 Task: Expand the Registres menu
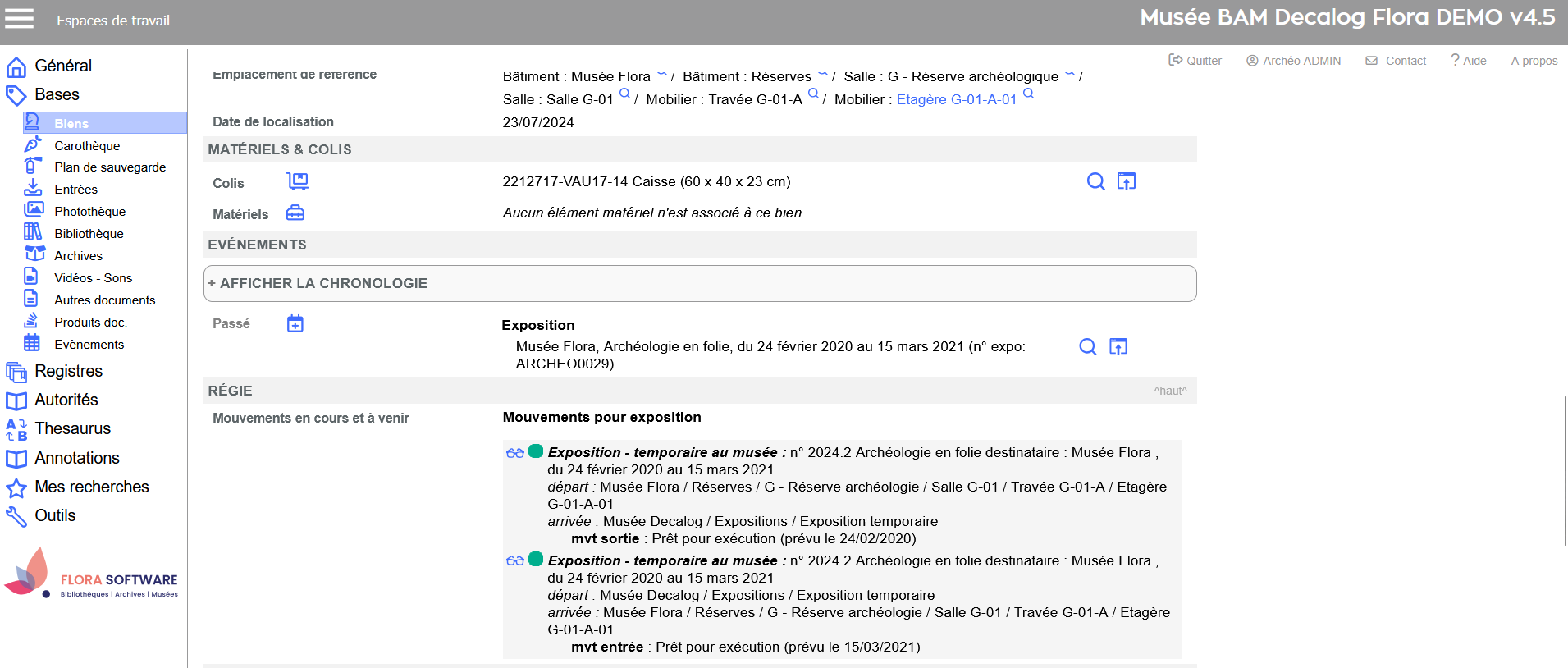tap(68, 372)
